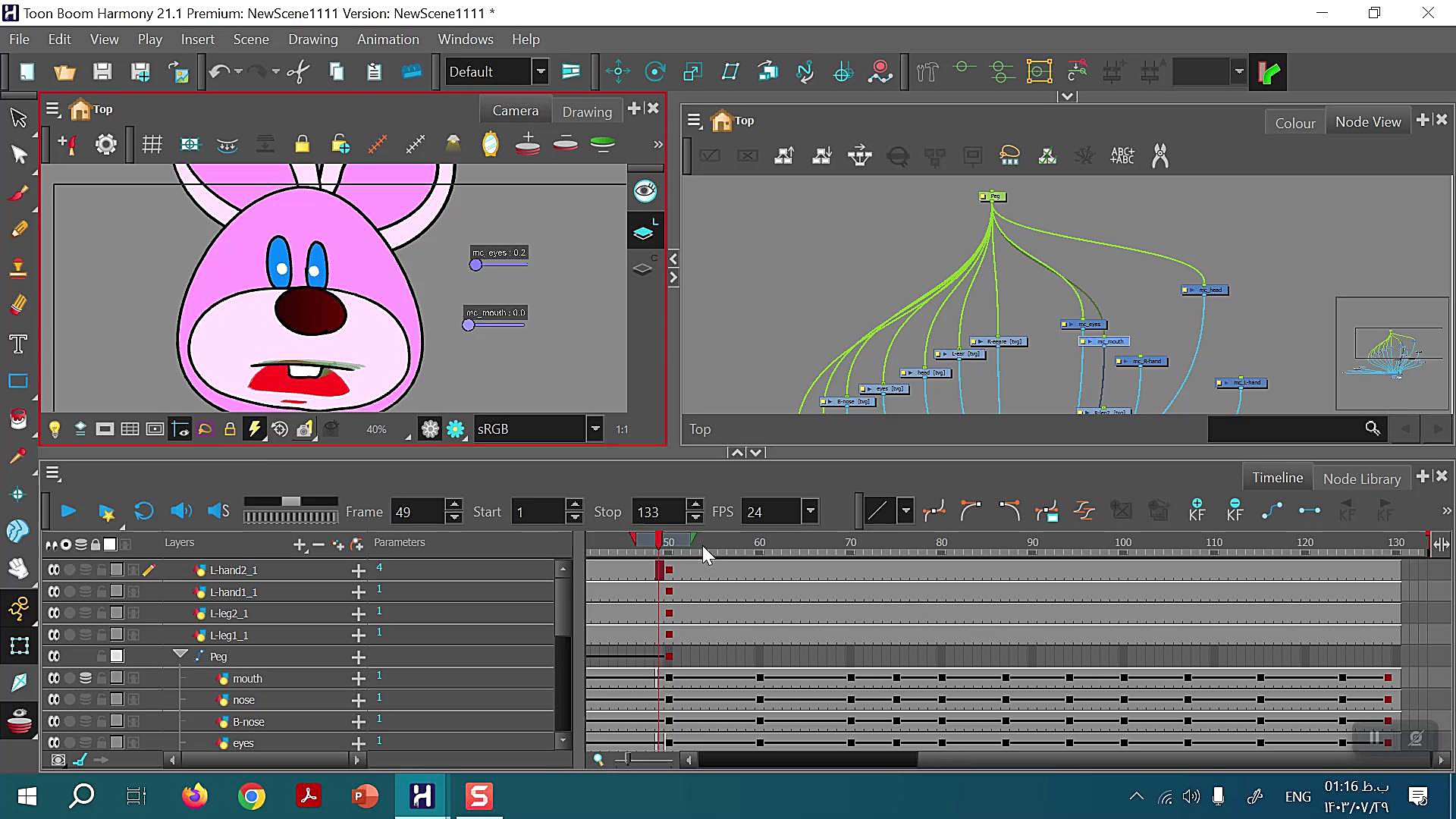This screenshot has width=1456, height=819.
Task: Toggle the Sound playback speaker icon
Action: tap(180, 511)
